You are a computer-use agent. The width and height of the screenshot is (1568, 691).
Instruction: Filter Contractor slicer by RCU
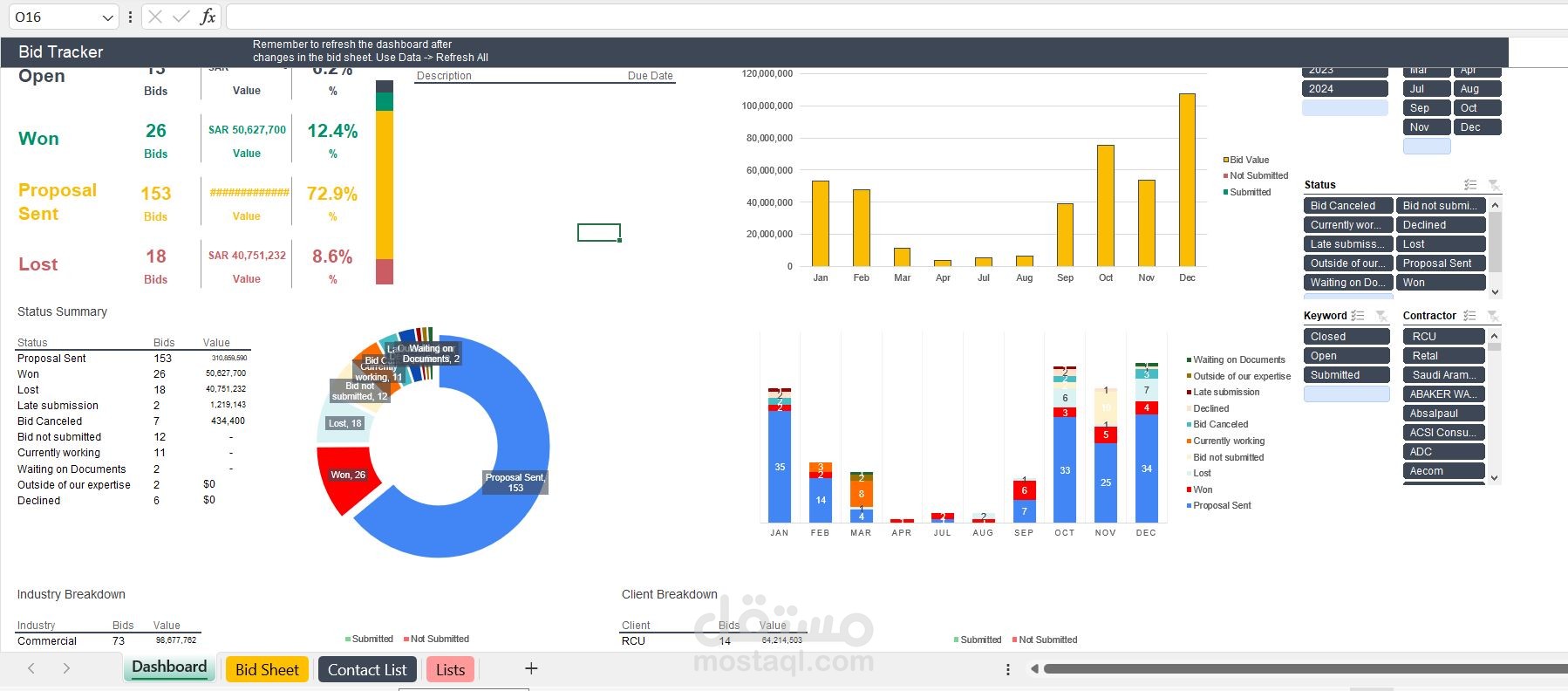(x=1444, y=337)
